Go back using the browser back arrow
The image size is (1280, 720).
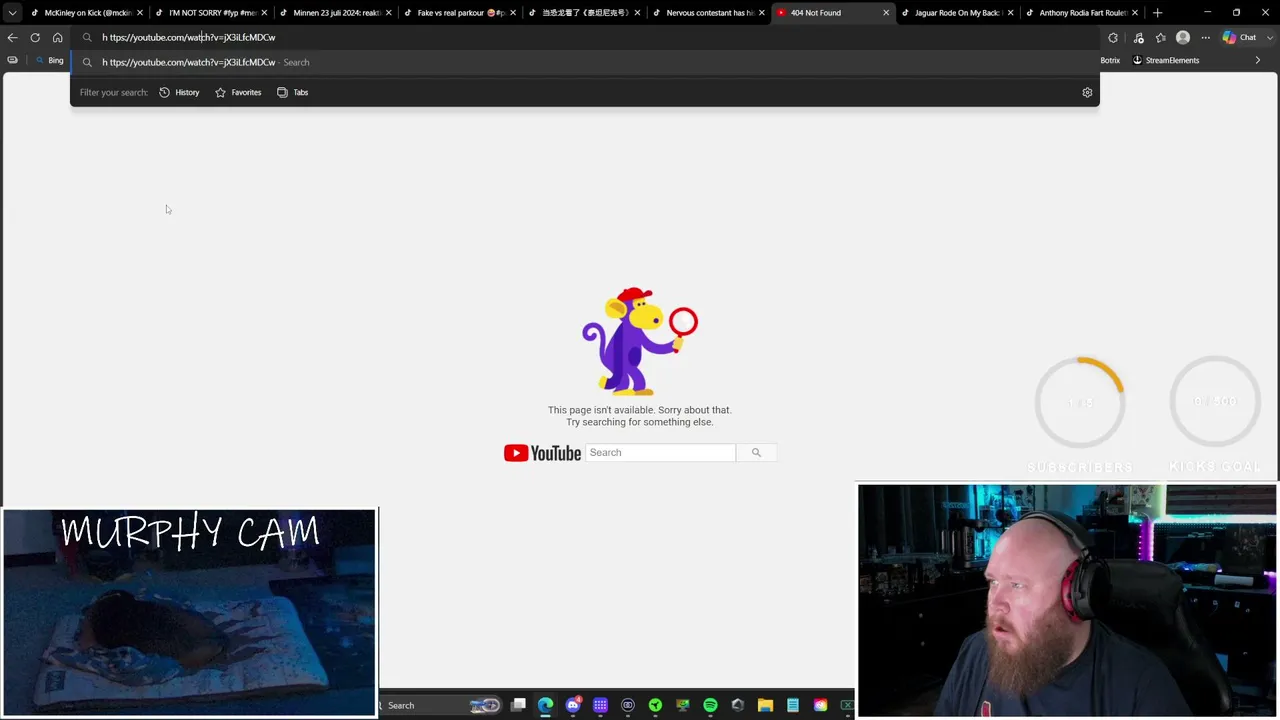pyautogui.click(x=12, y=37)
